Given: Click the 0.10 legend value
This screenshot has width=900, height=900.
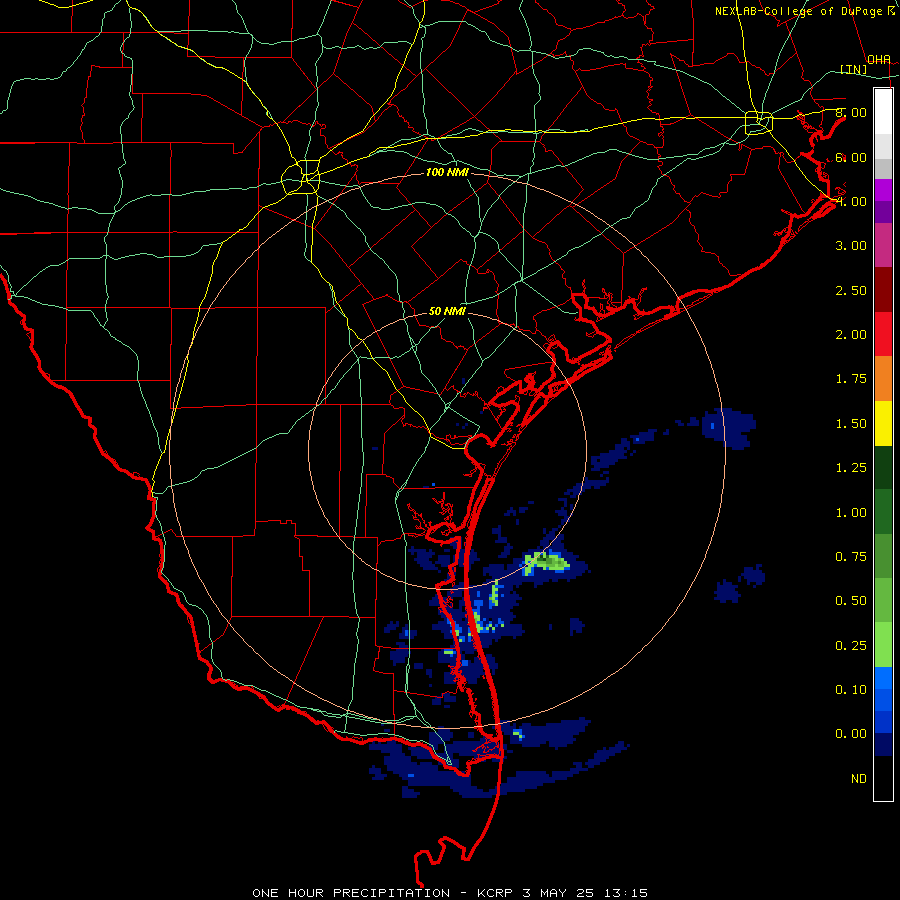Looking at the screenshot, I should pyautogui.click(x=851, y=690).
